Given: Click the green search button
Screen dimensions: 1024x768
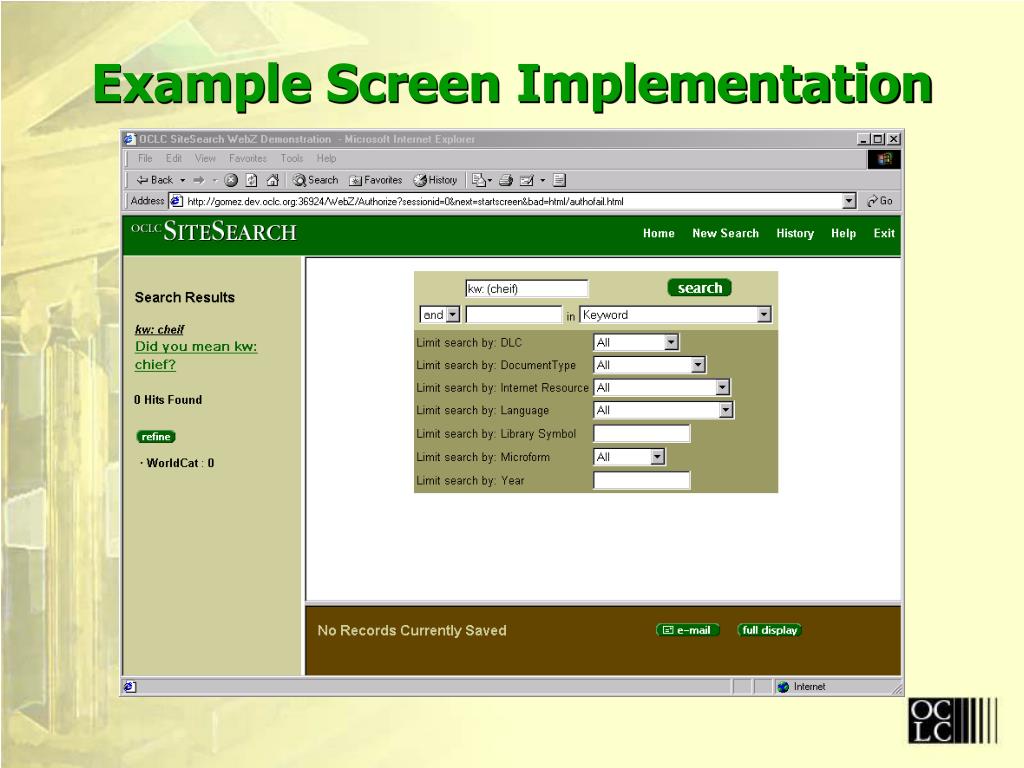Looking at the screenshot, I should pyautogui.click(x=699, y=288).
